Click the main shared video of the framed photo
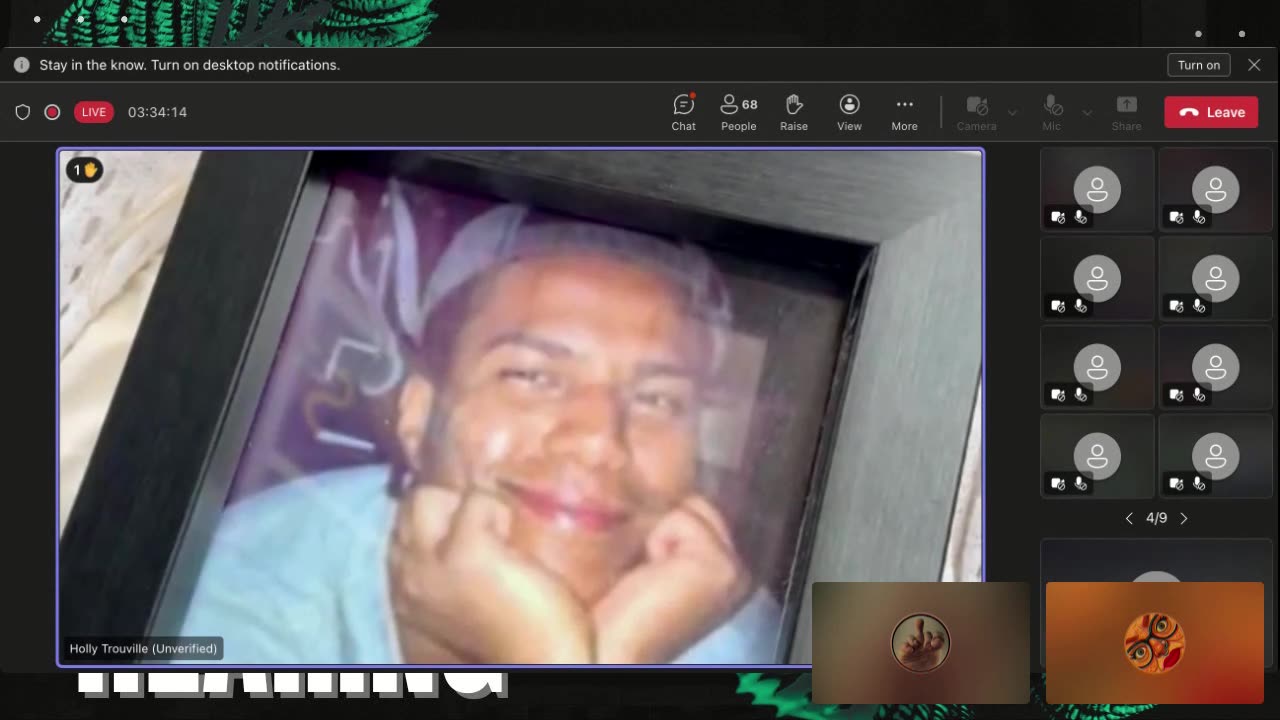Viewport: 1280px width, 720px height. coord(520,406)
